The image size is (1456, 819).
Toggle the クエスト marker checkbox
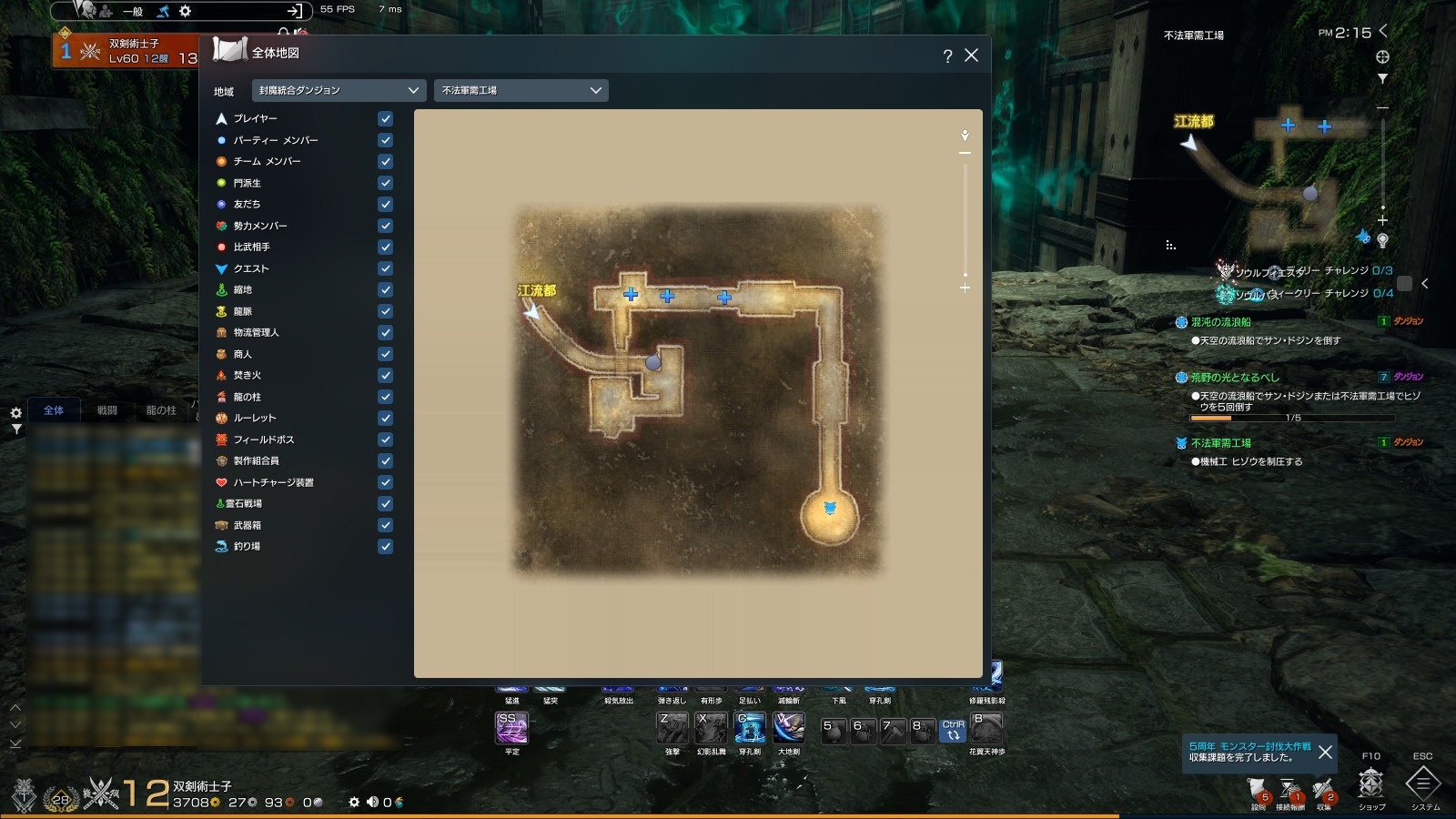pos(385,268)
